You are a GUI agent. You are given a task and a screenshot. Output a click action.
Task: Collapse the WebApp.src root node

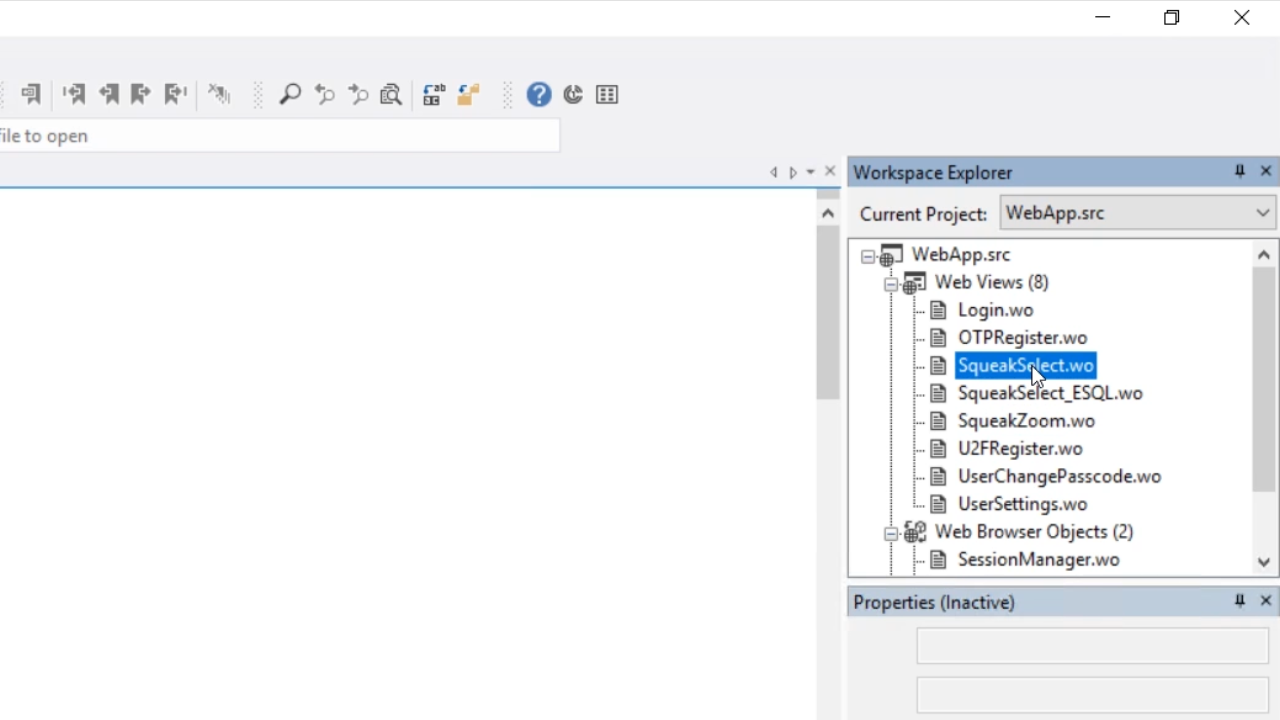coord(868,256)
